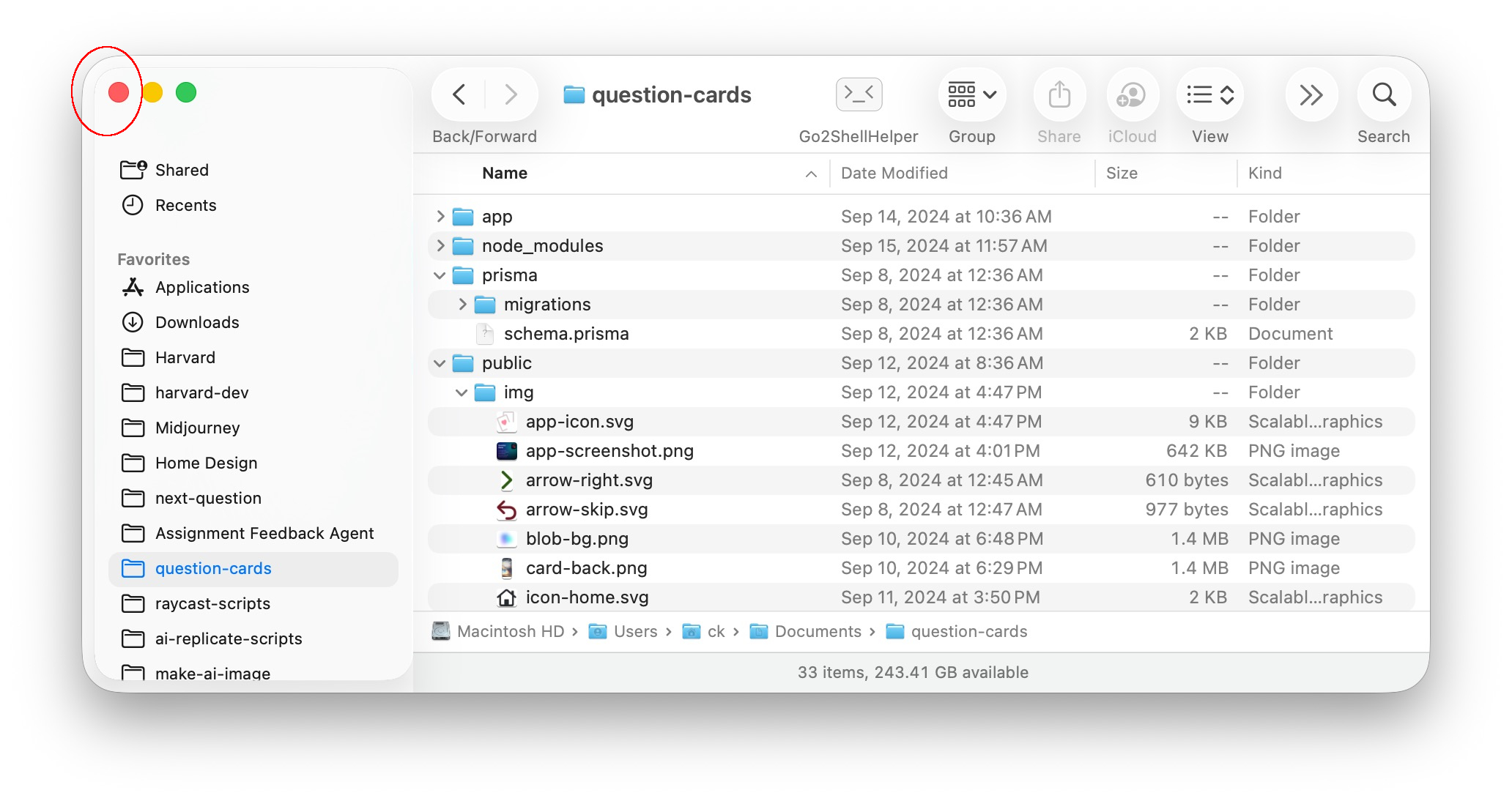1512x801 pixels.
Task: Select the card-back.png thumbnail
Action: [506, 568]
